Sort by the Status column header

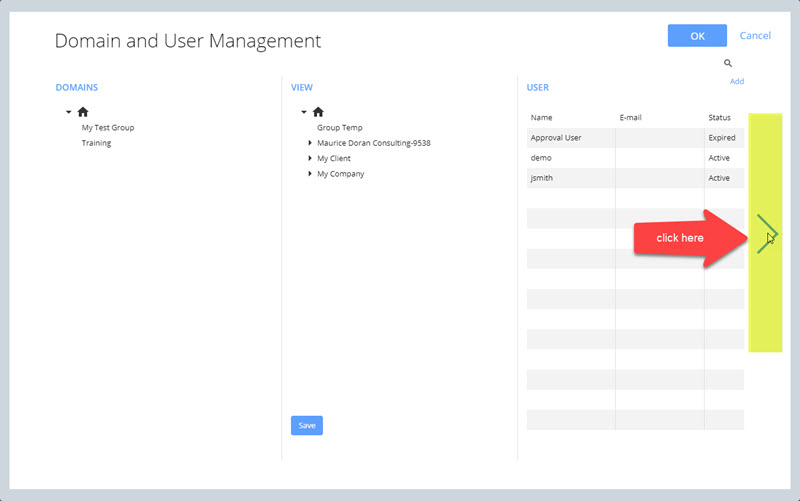tap(719, 117)
